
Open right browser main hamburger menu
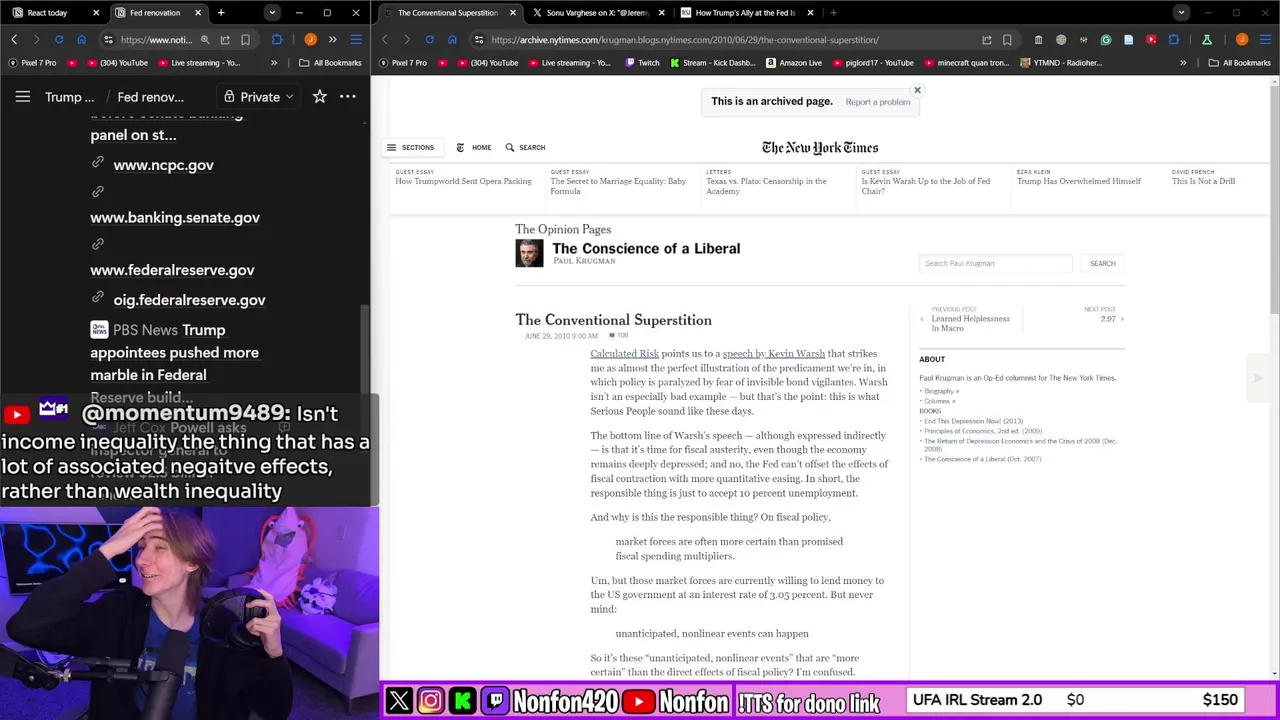tap(1265, 40)
